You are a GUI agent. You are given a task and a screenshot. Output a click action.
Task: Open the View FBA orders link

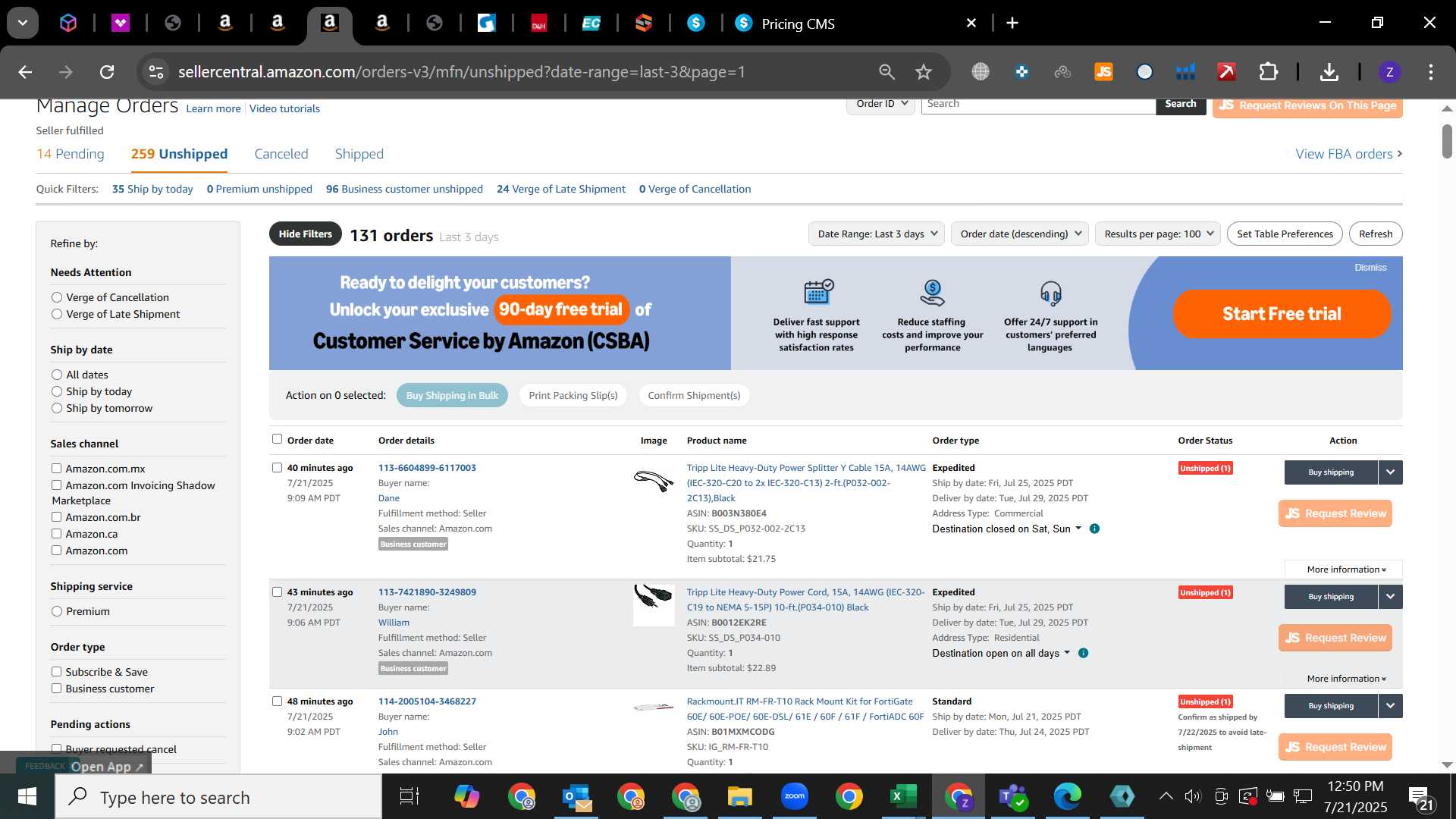(x=1348, y=154)
